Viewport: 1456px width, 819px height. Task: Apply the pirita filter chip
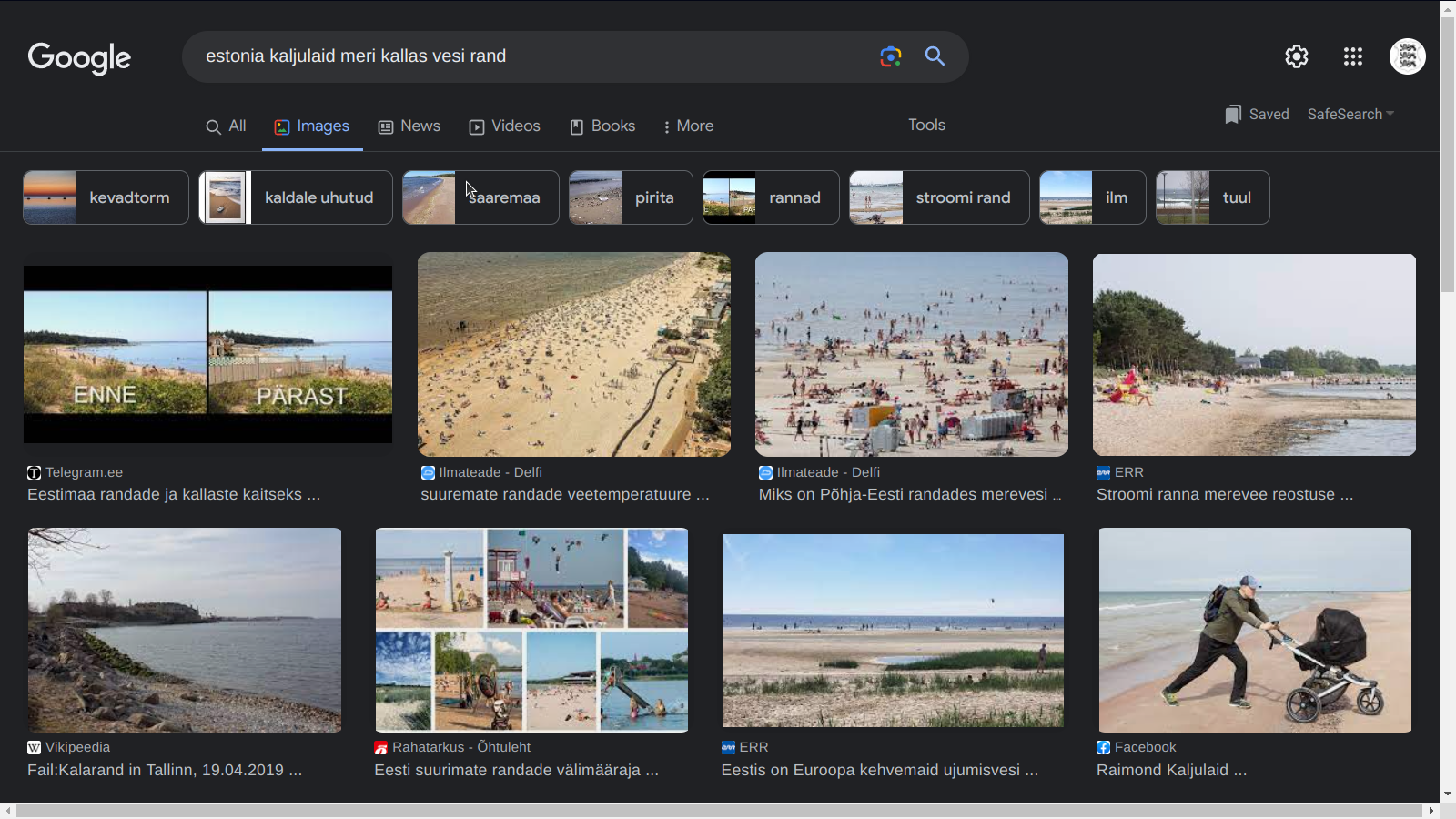[x=630, y=197]
